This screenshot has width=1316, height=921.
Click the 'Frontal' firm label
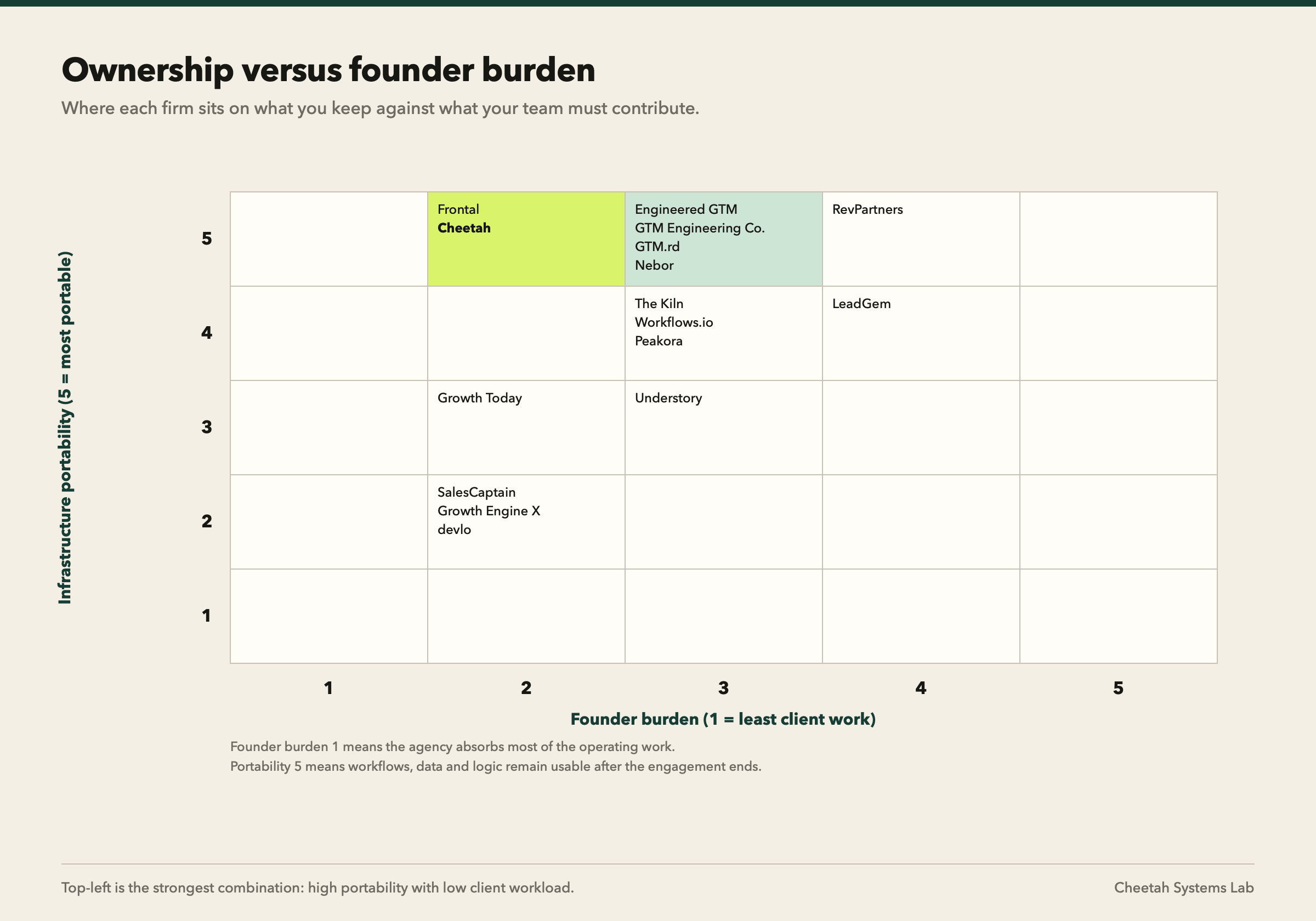pos(458,209)
